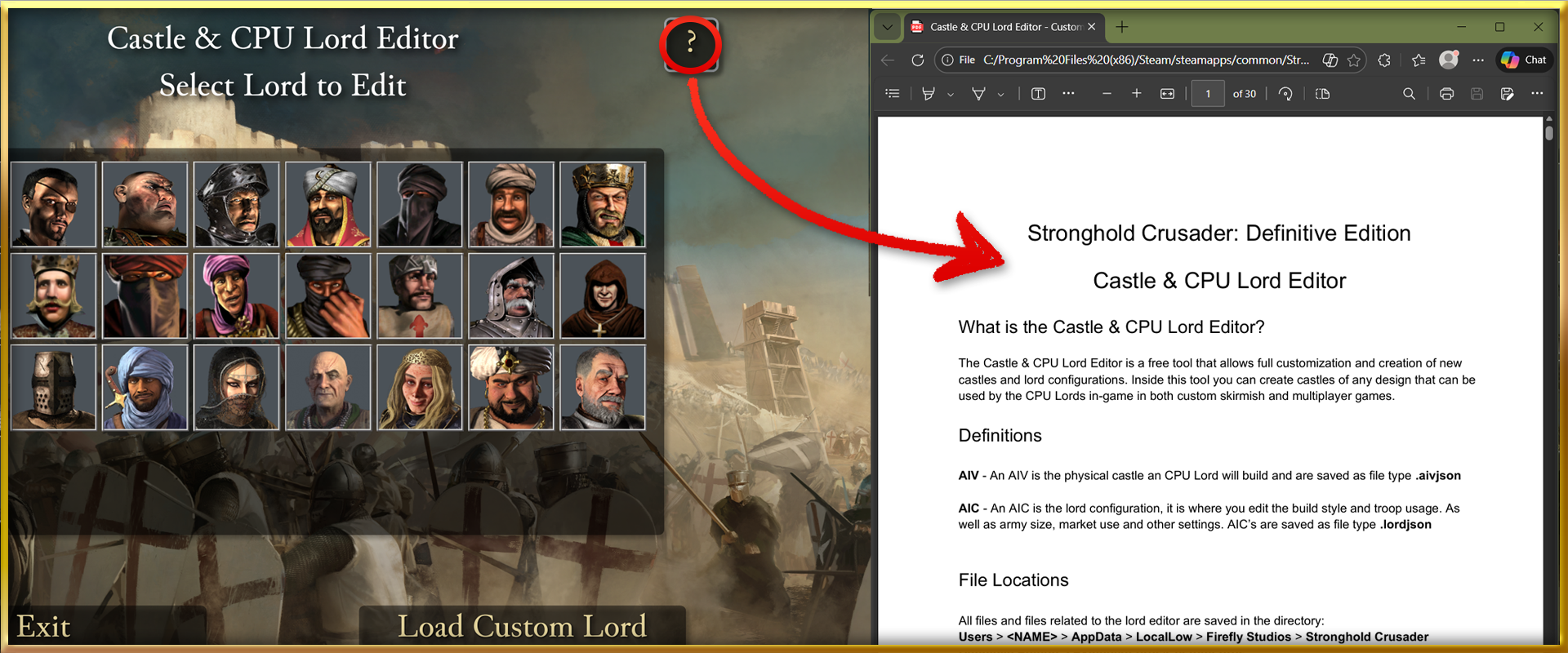The width and height of the screenshot is (1568, 653).
Task: Click the Exit button
Action: pos(44,626)
